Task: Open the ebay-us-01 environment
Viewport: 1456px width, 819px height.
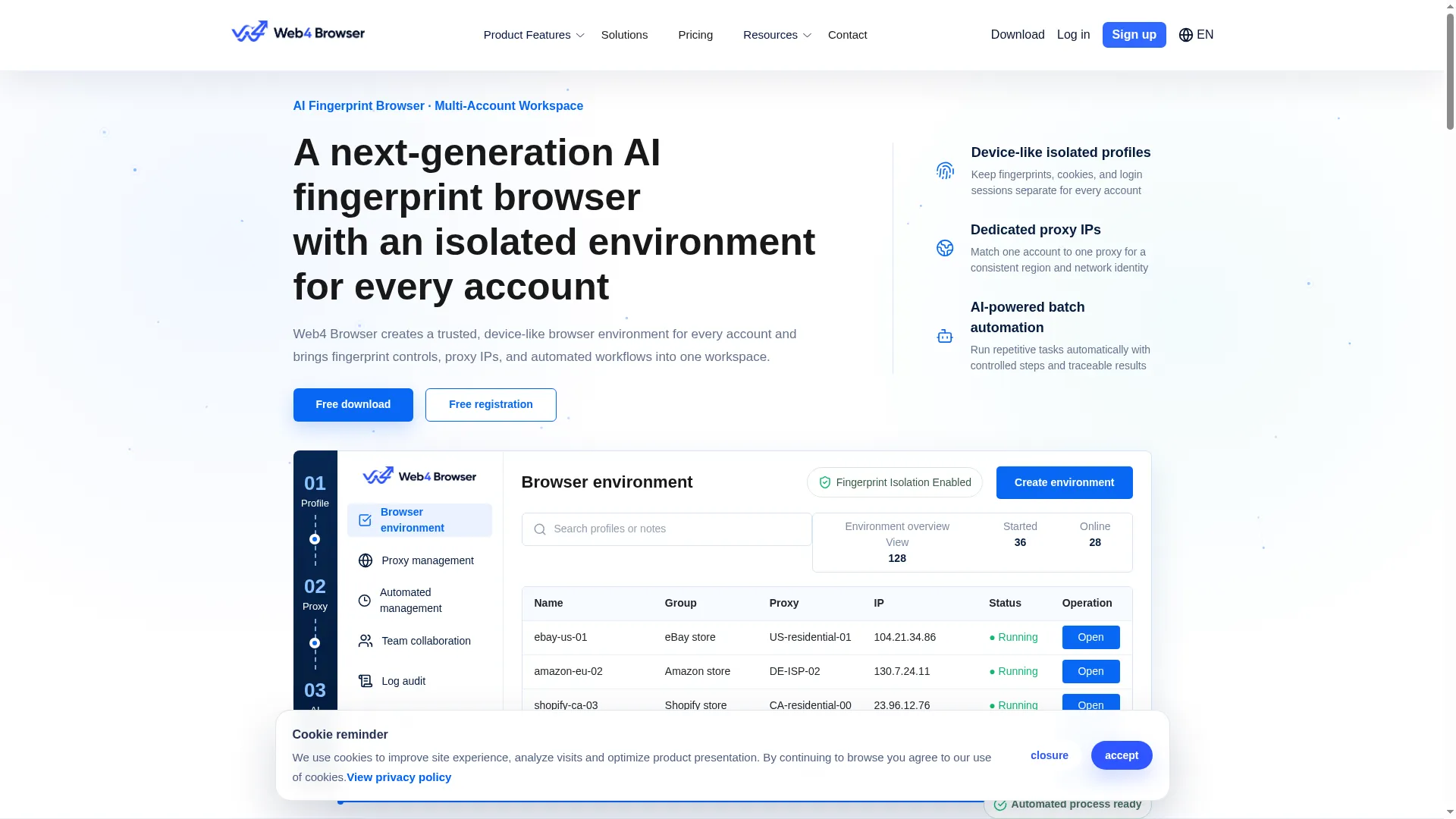Action: 1090,638
